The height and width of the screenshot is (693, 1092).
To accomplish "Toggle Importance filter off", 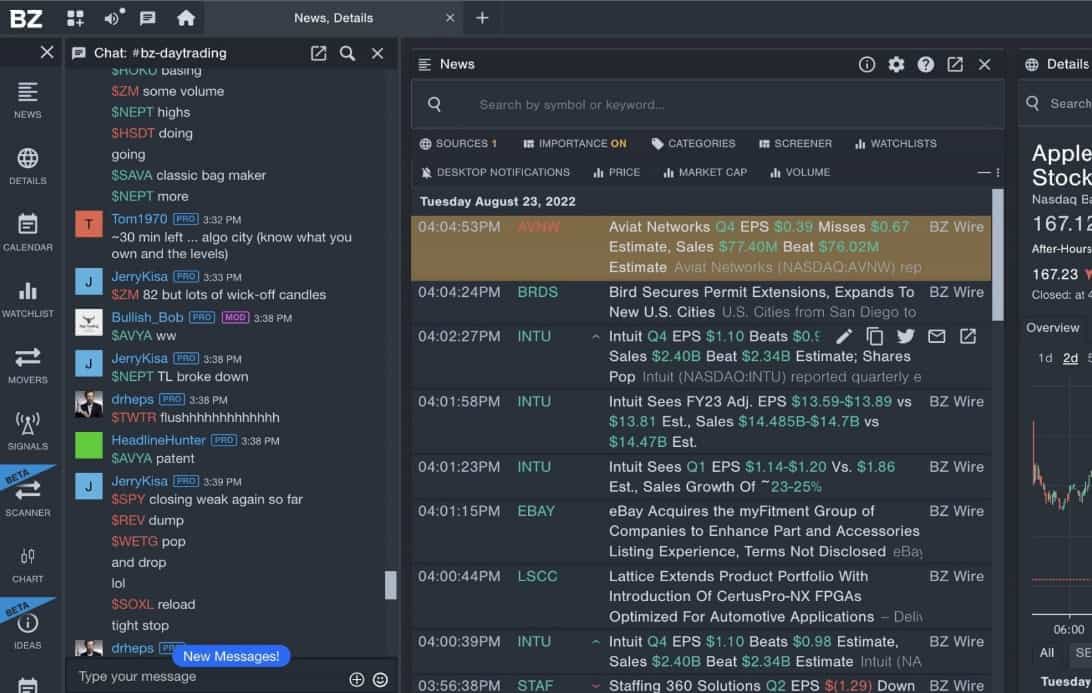I will pyautogui.click(x=574, y=143).
